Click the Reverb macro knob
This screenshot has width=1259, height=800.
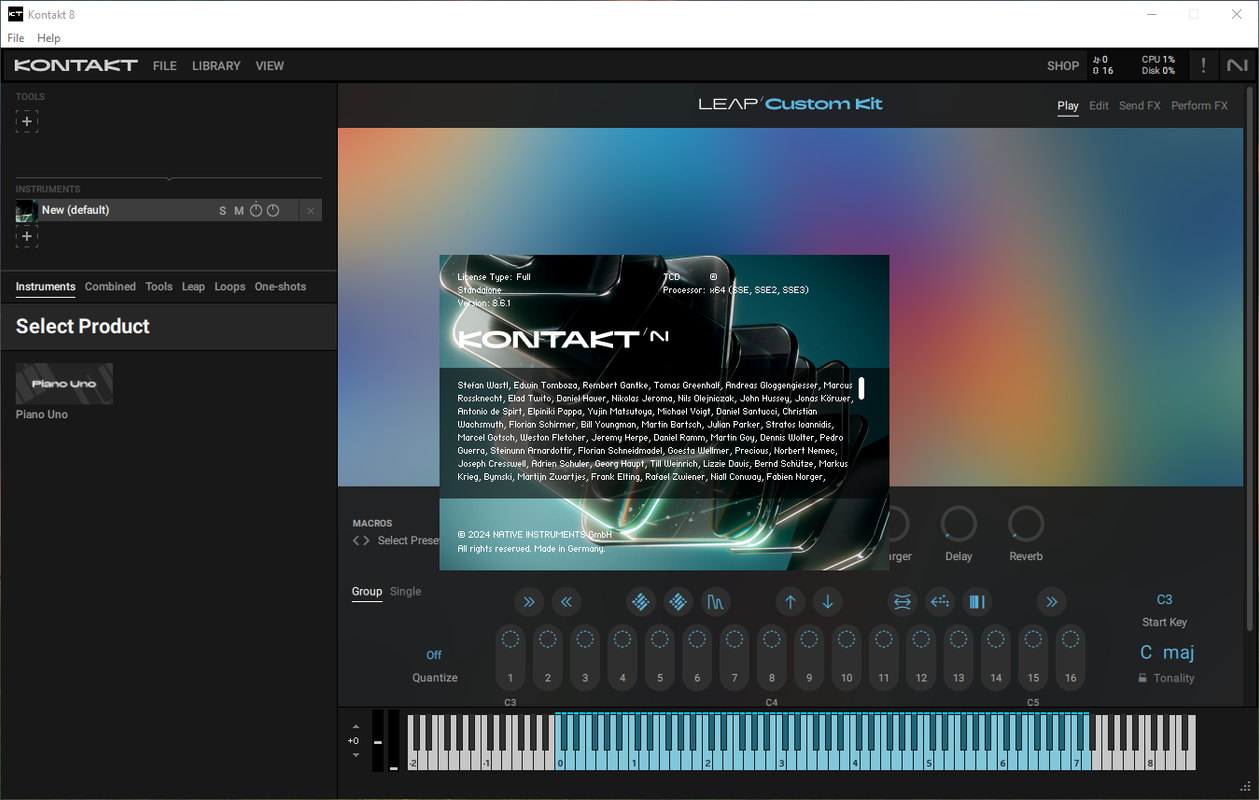click(1026, 524)
